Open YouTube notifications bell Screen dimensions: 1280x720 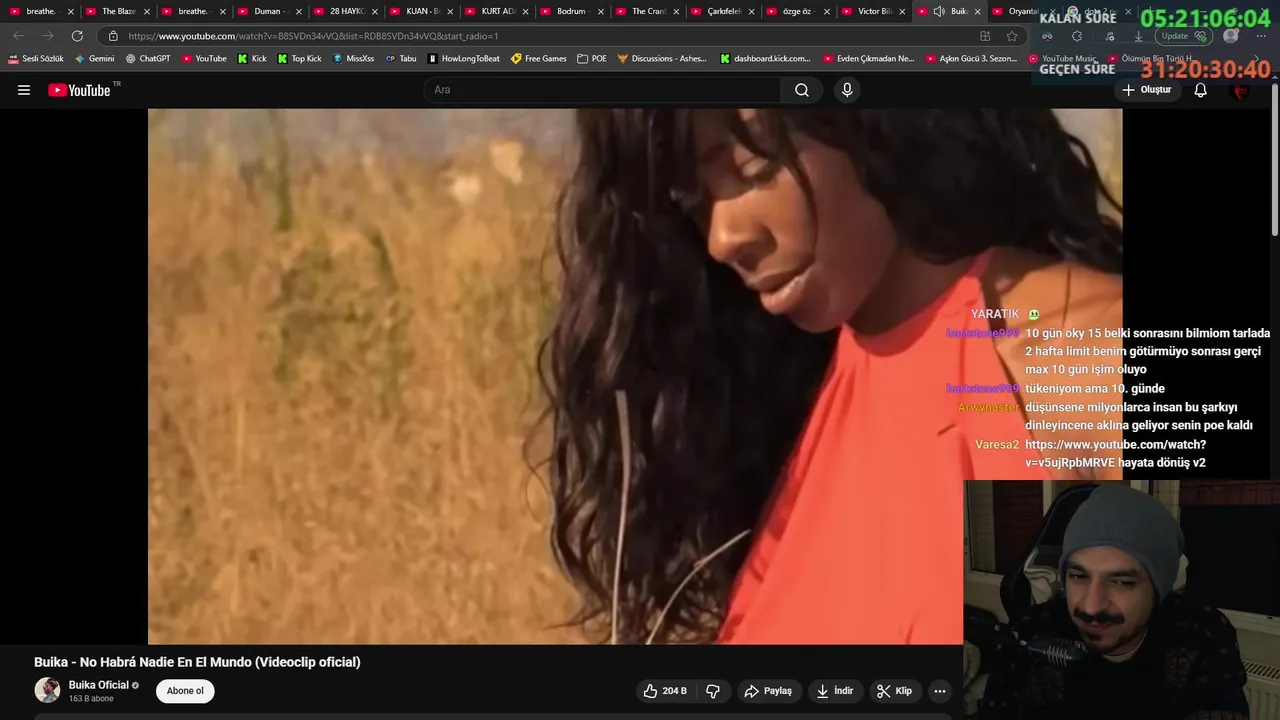coord(1201,90)
